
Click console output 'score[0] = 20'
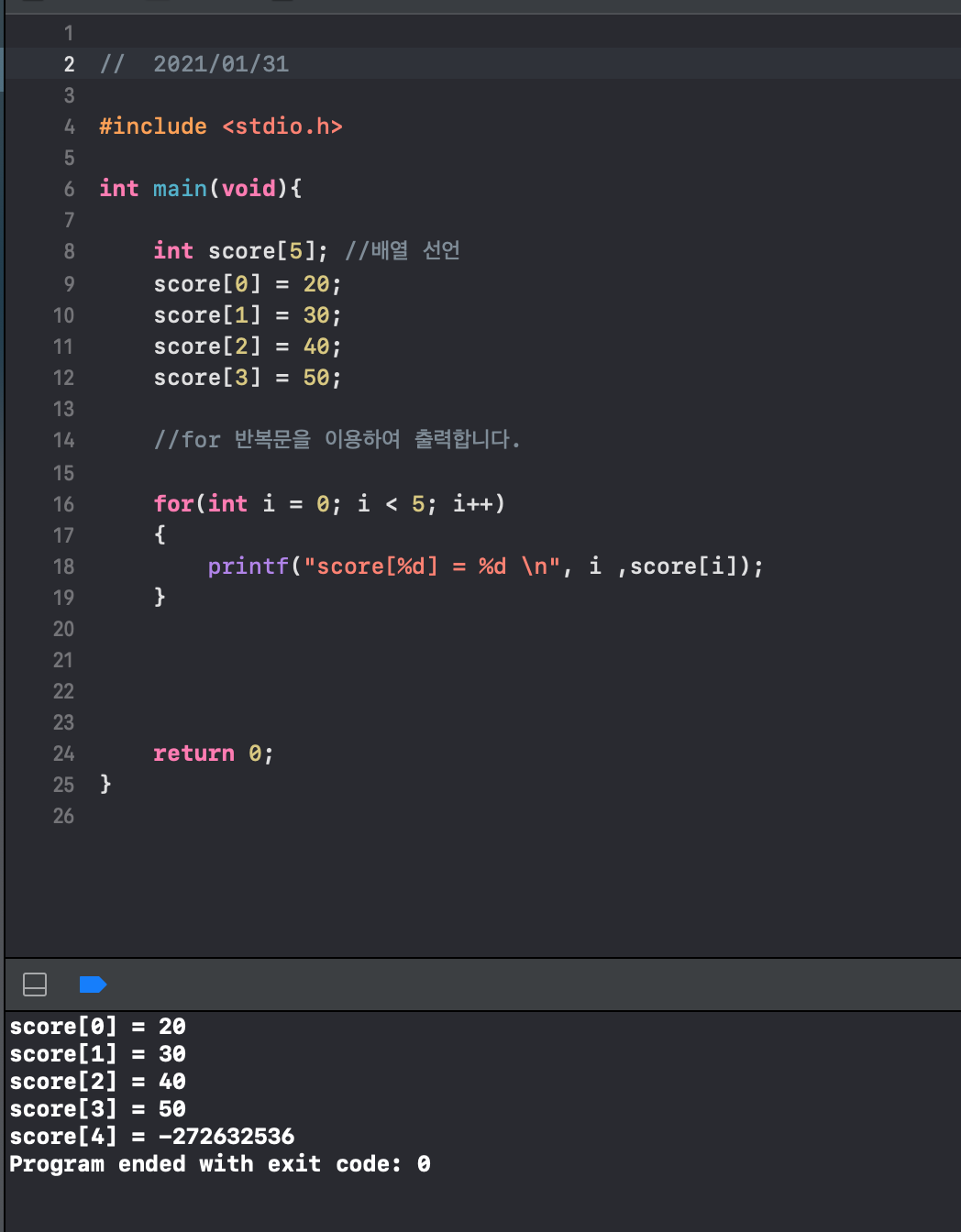[x=98, y=1027]
